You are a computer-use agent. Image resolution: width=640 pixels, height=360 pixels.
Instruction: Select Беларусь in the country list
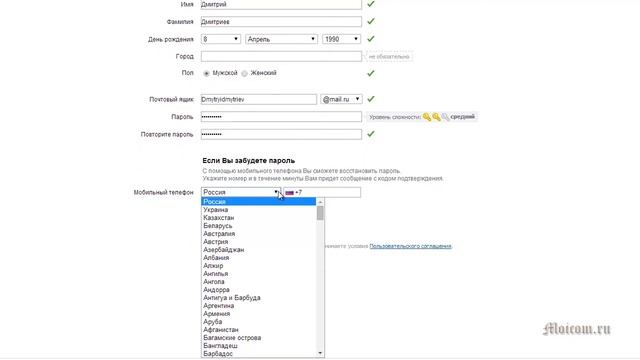point(259,226)
